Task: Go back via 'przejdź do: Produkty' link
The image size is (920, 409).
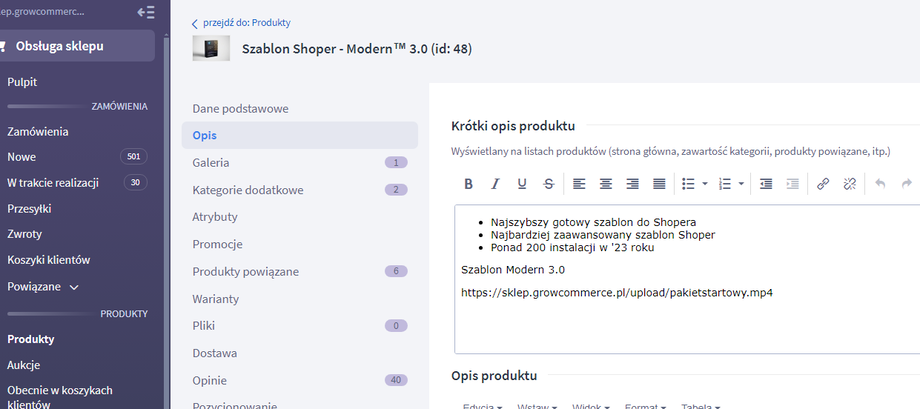Action: [246, 23]
